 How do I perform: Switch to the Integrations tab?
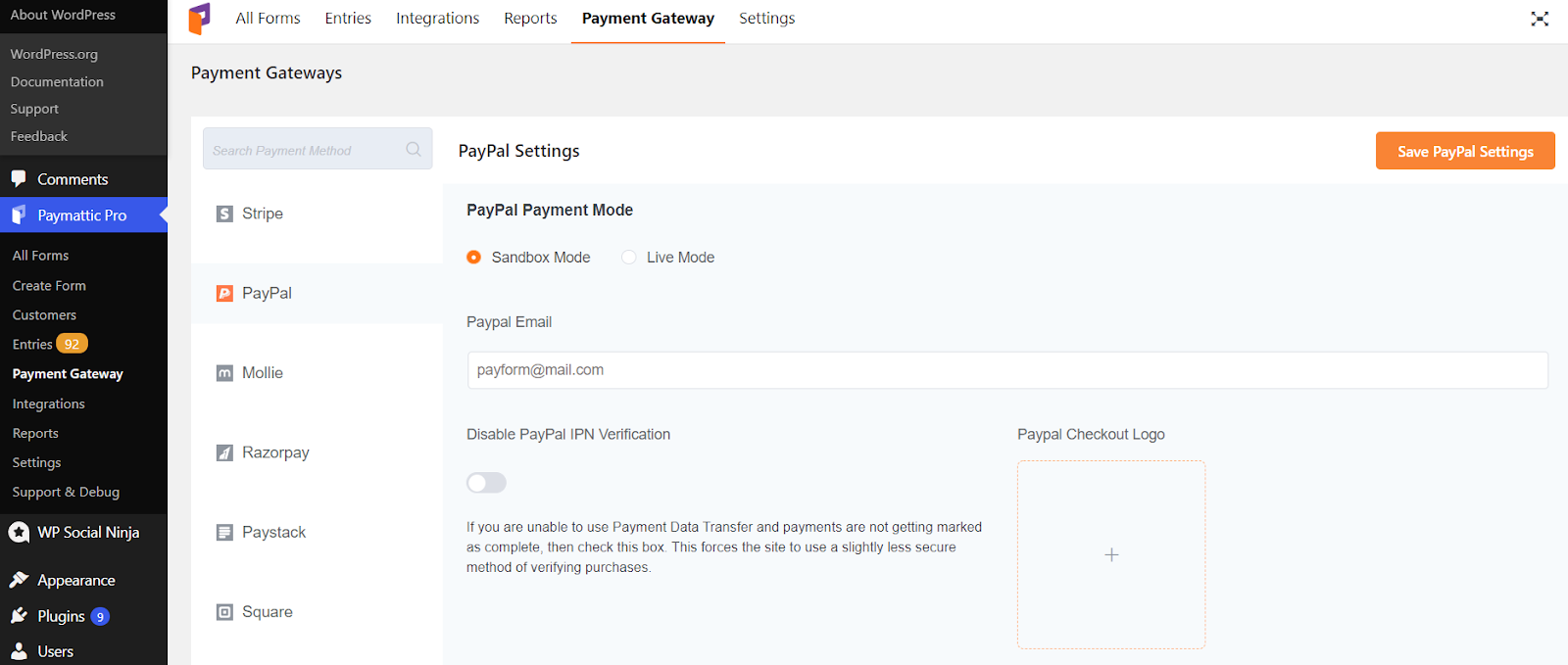pyautogui.click(x=437, y=18)
